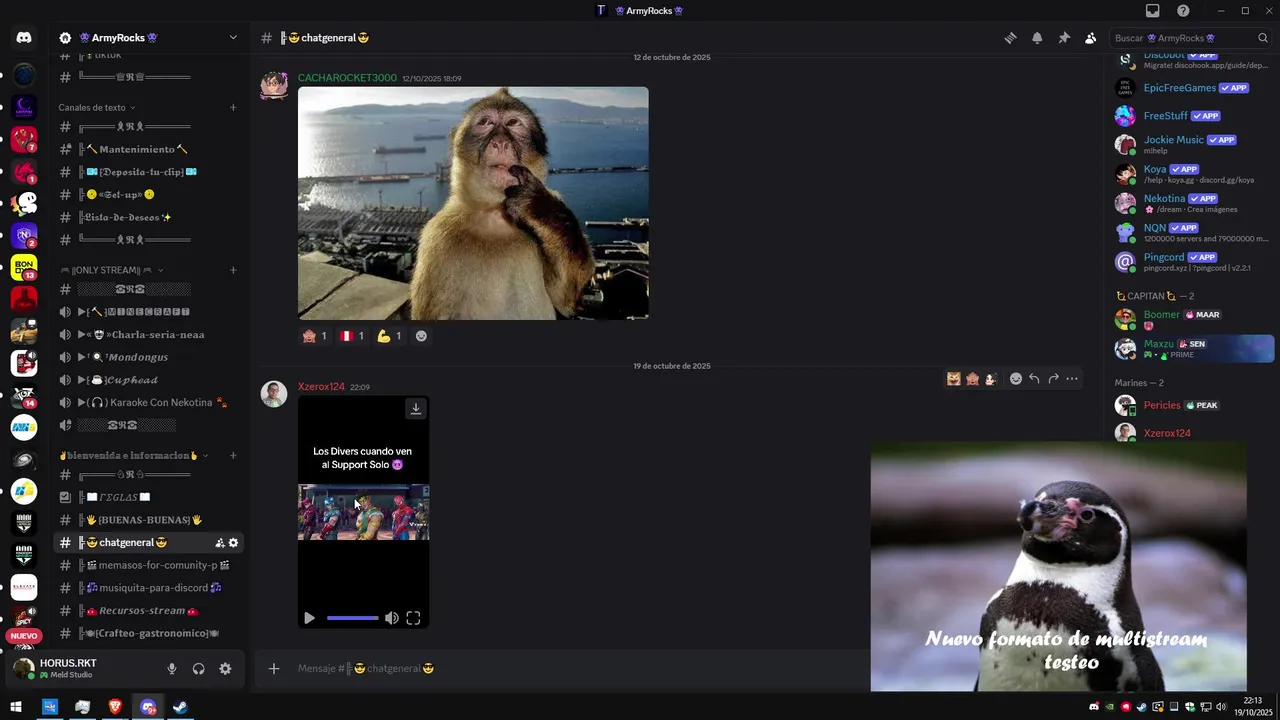Open the white ELEVATE server icon
The width and height of the screenshot is (1280, 720).
point(24,587)
